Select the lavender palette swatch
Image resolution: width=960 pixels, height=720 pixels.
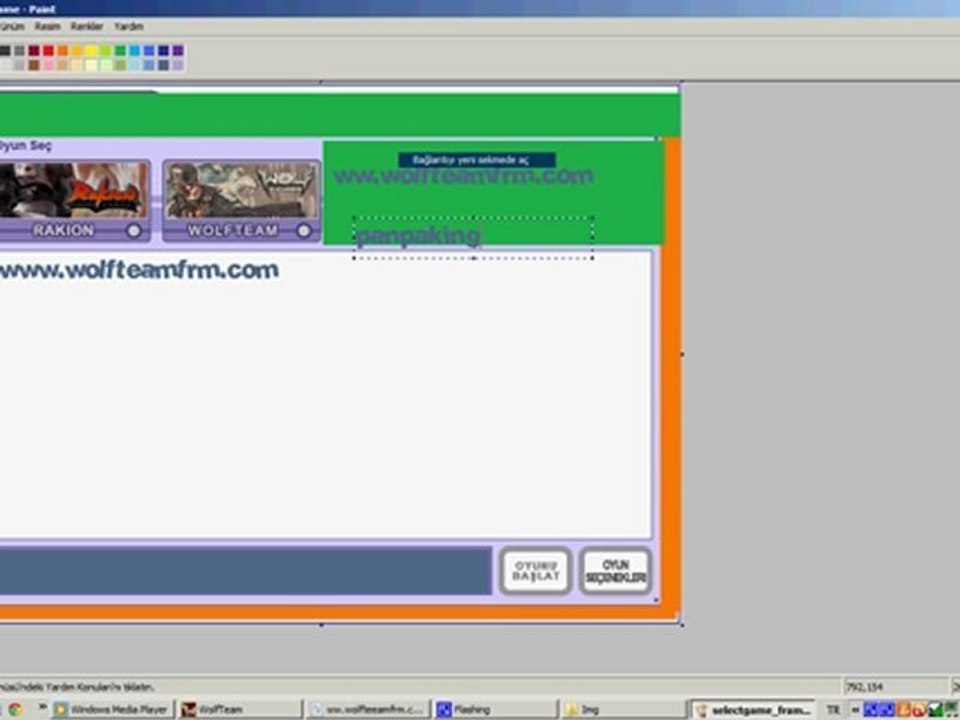tap(178, 65)
